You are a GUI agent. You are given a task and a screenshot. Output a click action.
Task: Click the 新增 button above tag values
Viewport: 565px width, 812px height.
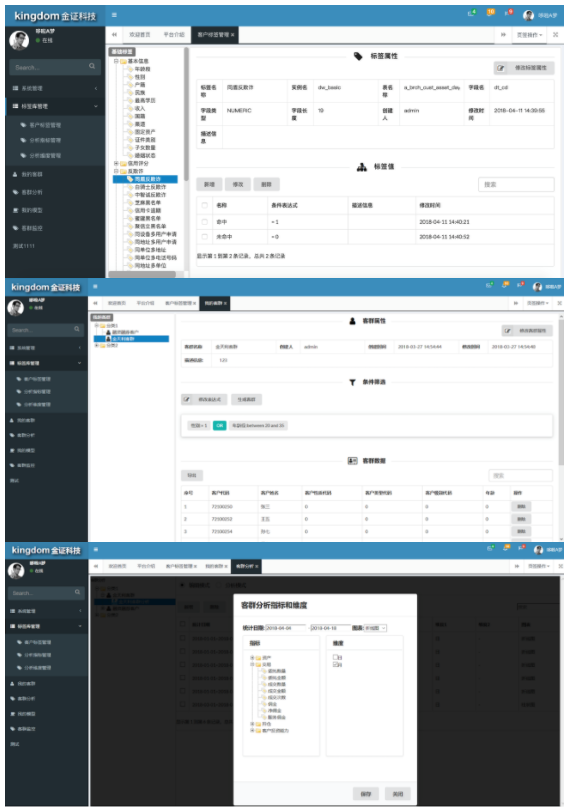[209, 184]
